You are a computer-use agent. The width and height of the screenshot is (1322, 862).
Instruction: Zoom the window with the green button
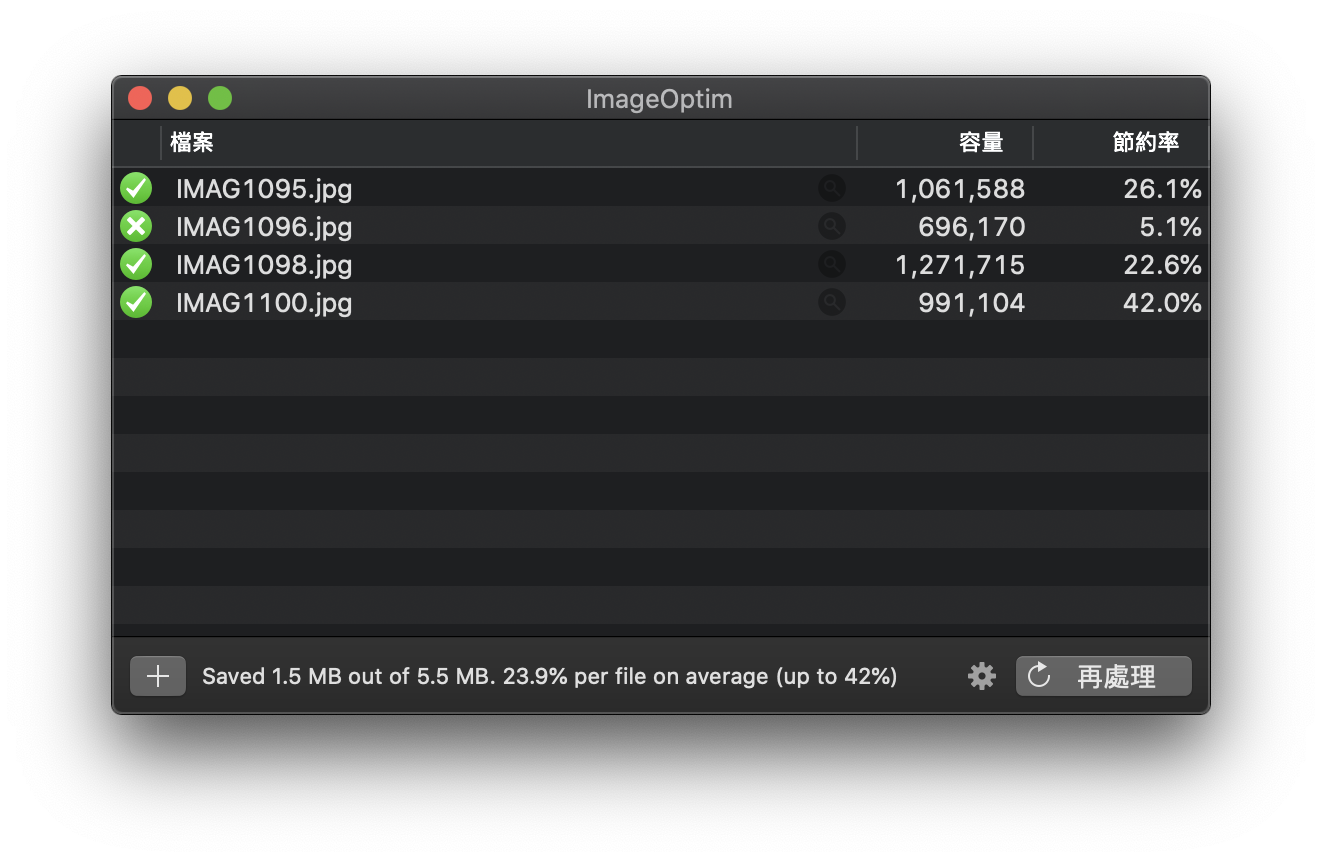(x=220, y=98)
